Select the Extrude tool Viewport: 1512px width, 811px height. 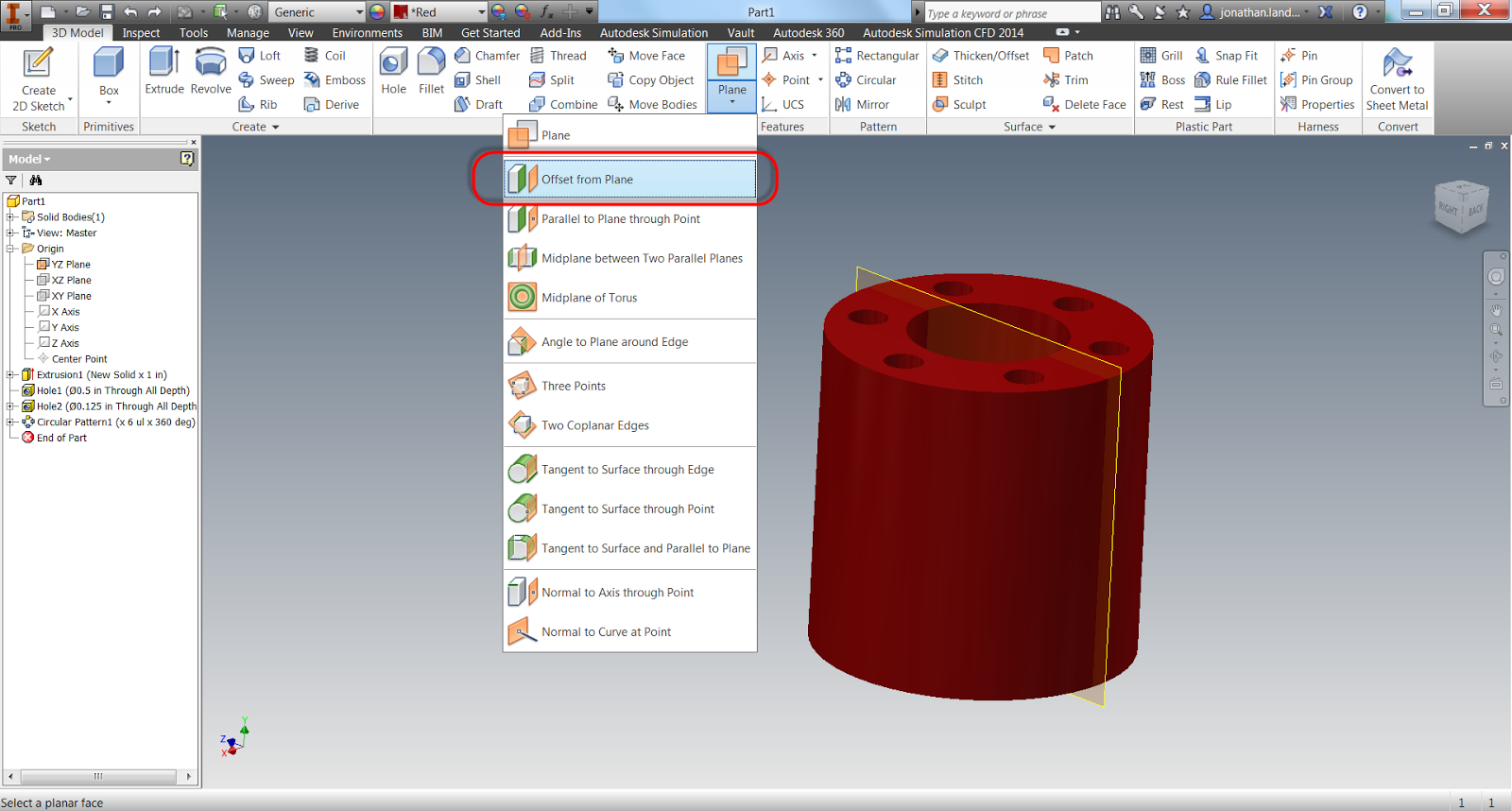164,72
